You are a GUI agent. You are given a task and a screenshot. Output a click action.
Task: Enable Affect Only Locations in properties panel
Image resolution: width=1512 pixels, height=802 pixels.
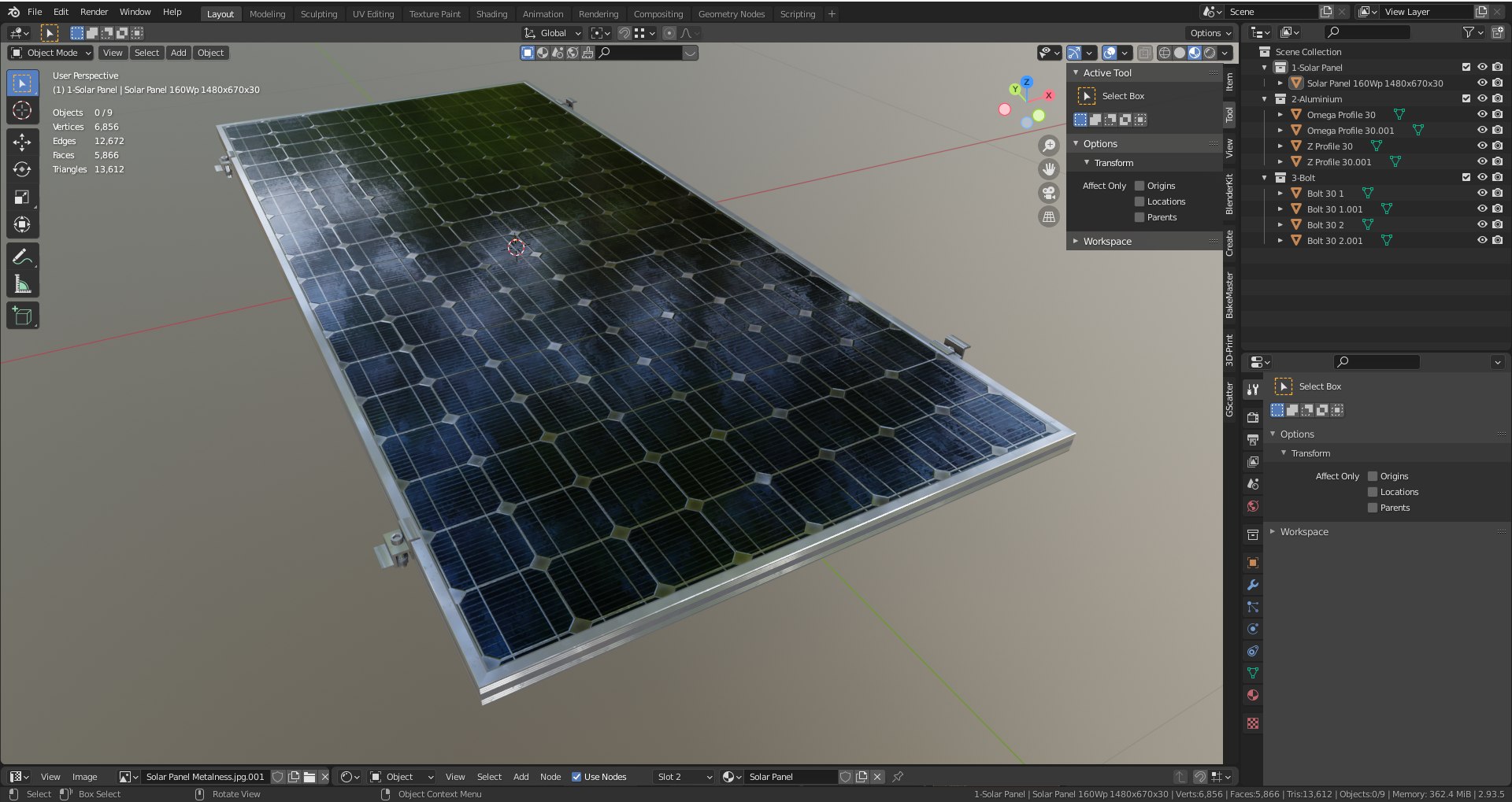click(x=1373, y=492)
